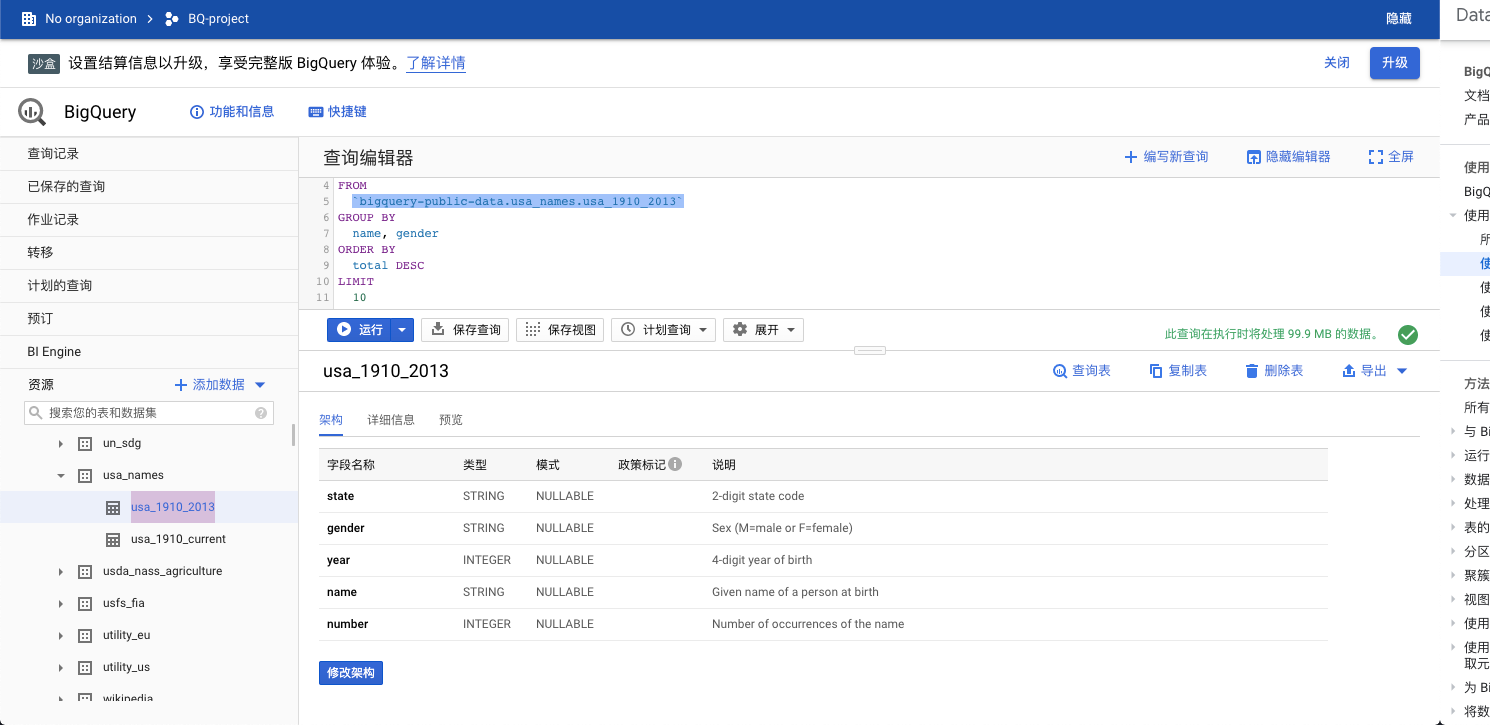Click the help icon in search box
The height and width of the screenshot is (725, 1490).
[x=261, y=412]
